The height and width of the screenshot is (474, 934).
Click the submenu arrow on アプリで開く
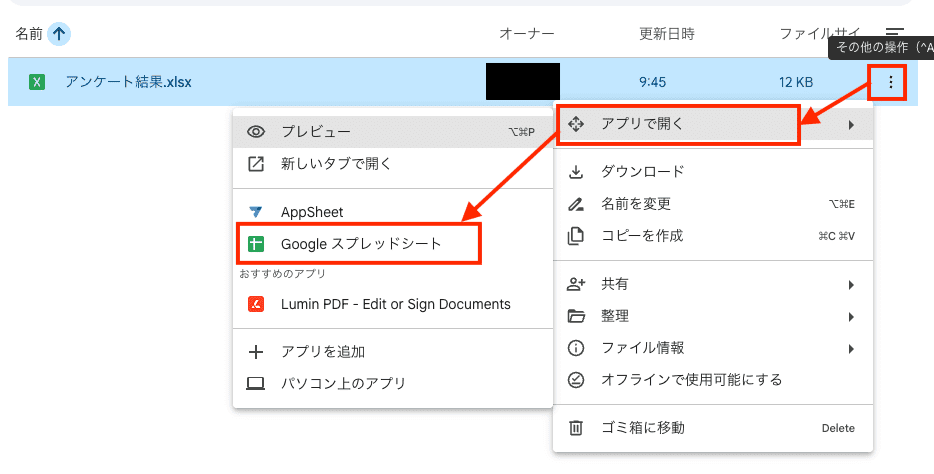851,125
